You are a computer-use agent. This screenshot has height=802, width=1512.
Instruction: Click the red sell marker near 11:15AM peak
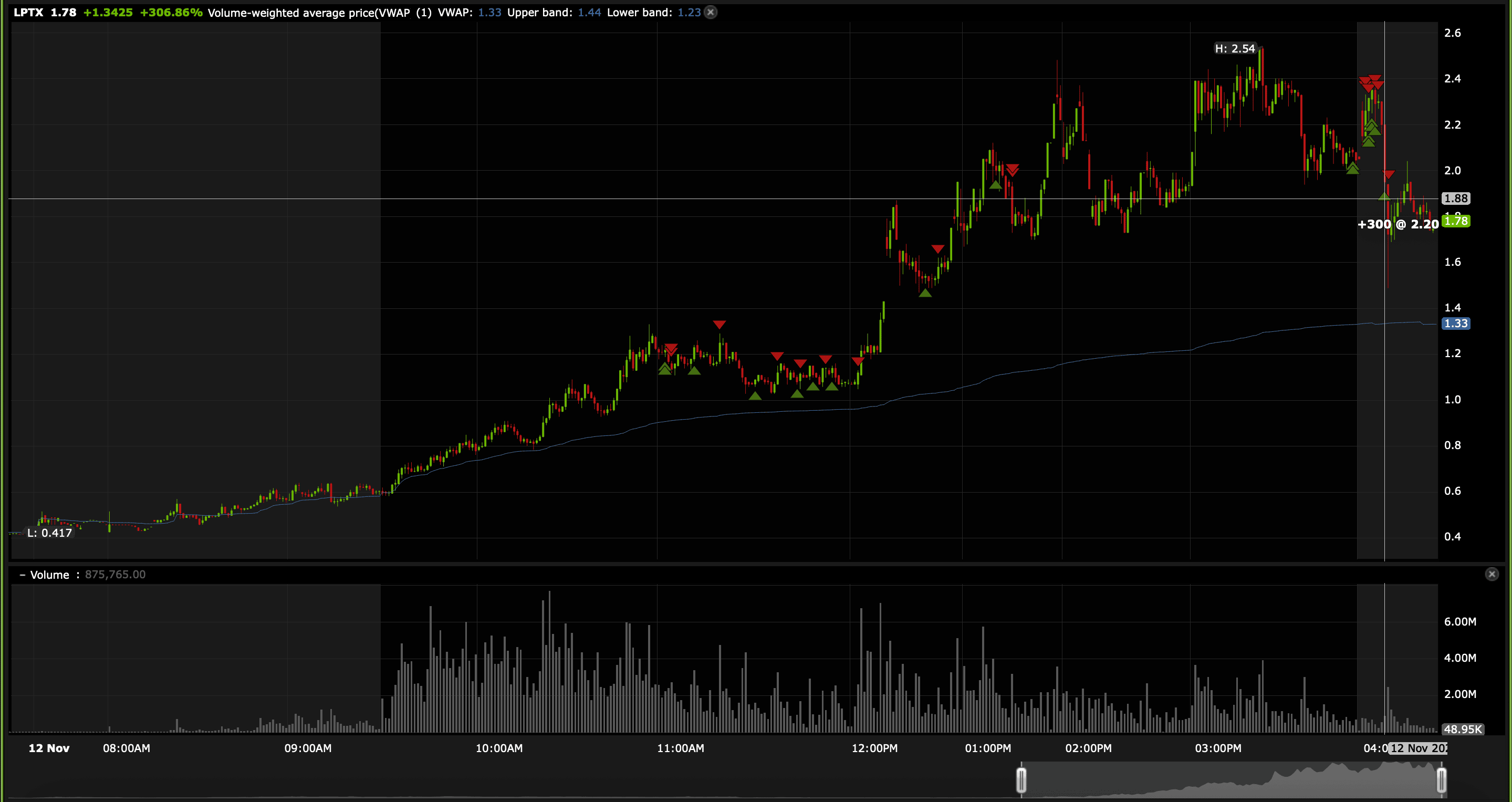click(x=719, y=325)
